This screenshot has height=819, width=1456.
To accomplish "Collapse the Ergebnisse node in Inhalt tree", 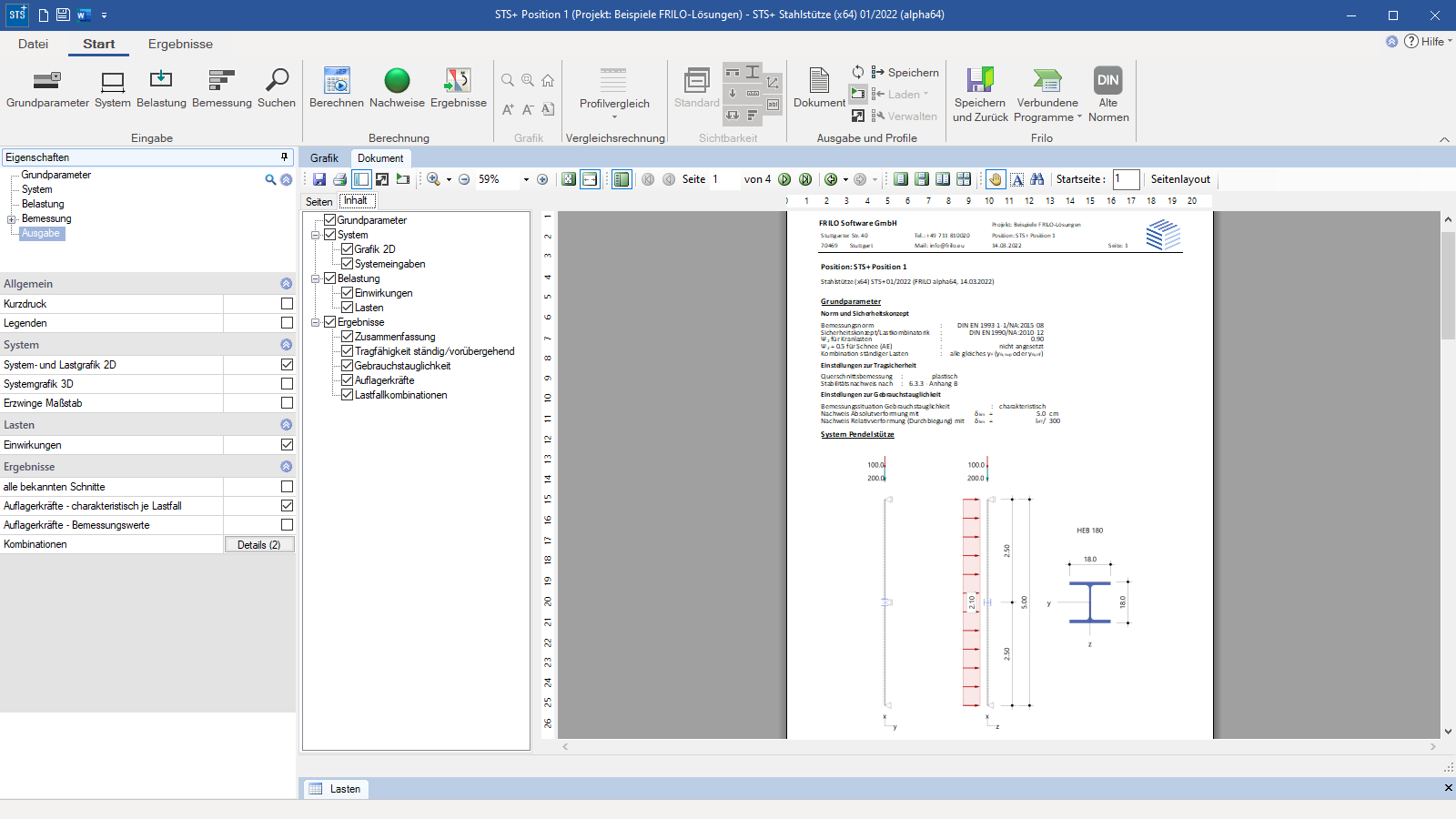I will [316, 322].
